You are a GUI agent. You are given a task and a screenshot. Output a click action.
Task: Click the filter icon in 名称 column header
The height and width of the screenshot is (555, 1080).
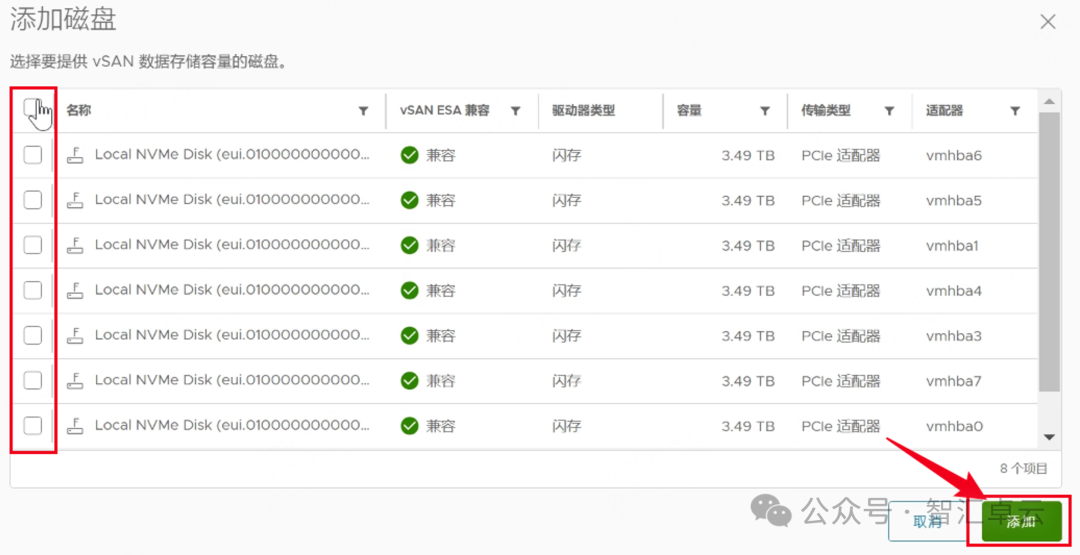(x=363, y=111)
